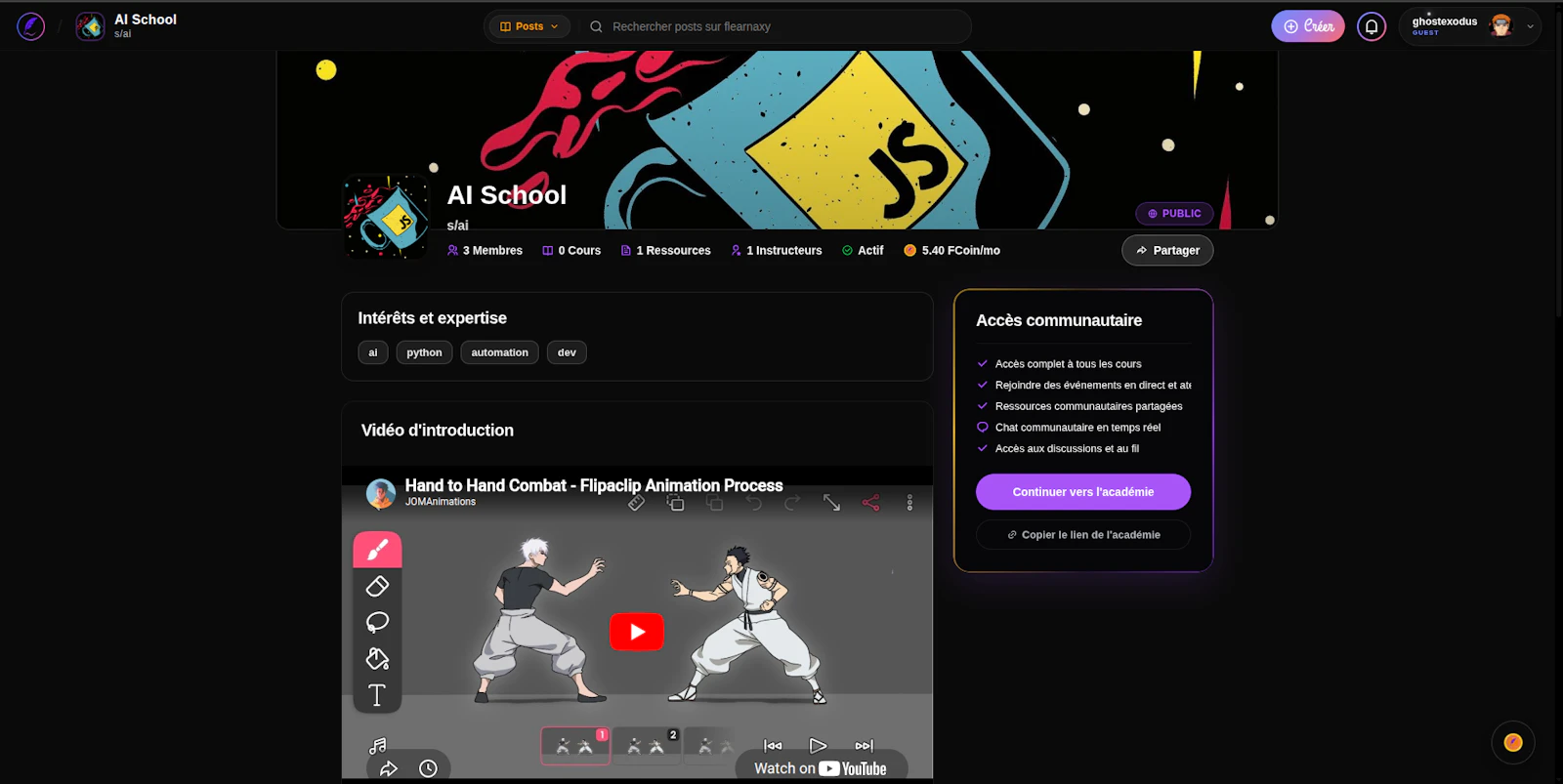
Task: Expand the ghostexodus account menu chevron
Action: point(1530,26)
